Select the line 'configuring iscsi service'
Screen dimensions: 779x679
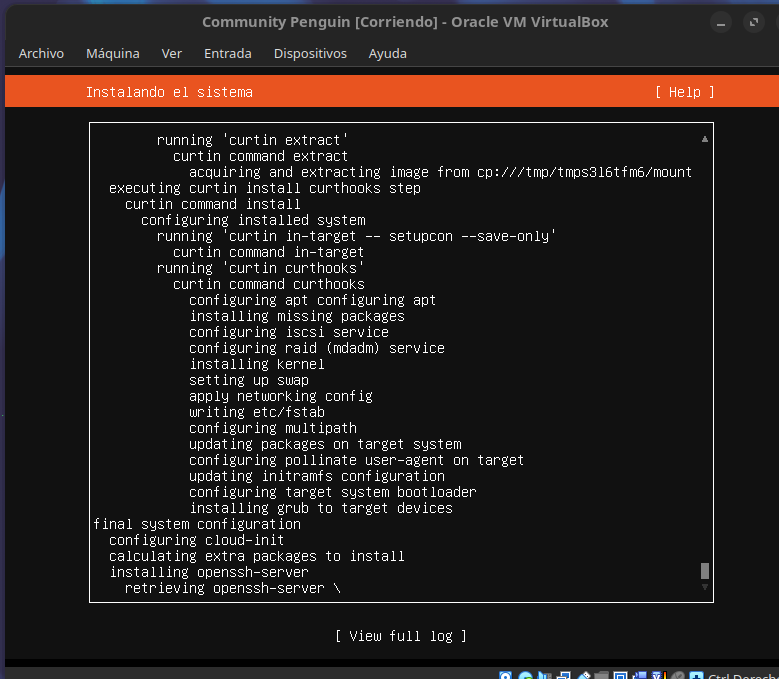(289, 332)
